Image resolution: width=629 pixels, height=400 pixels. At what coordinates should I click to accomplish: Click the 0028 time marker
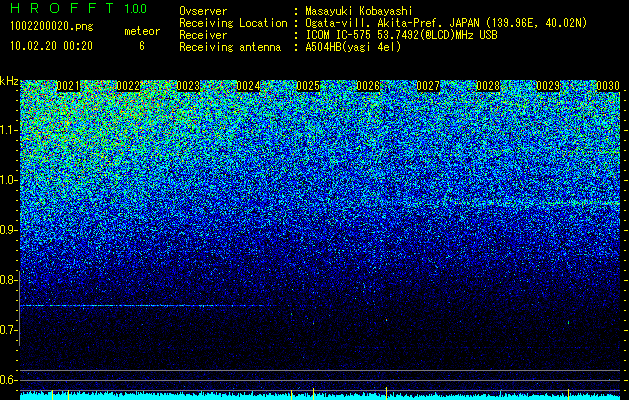point(488,86)
